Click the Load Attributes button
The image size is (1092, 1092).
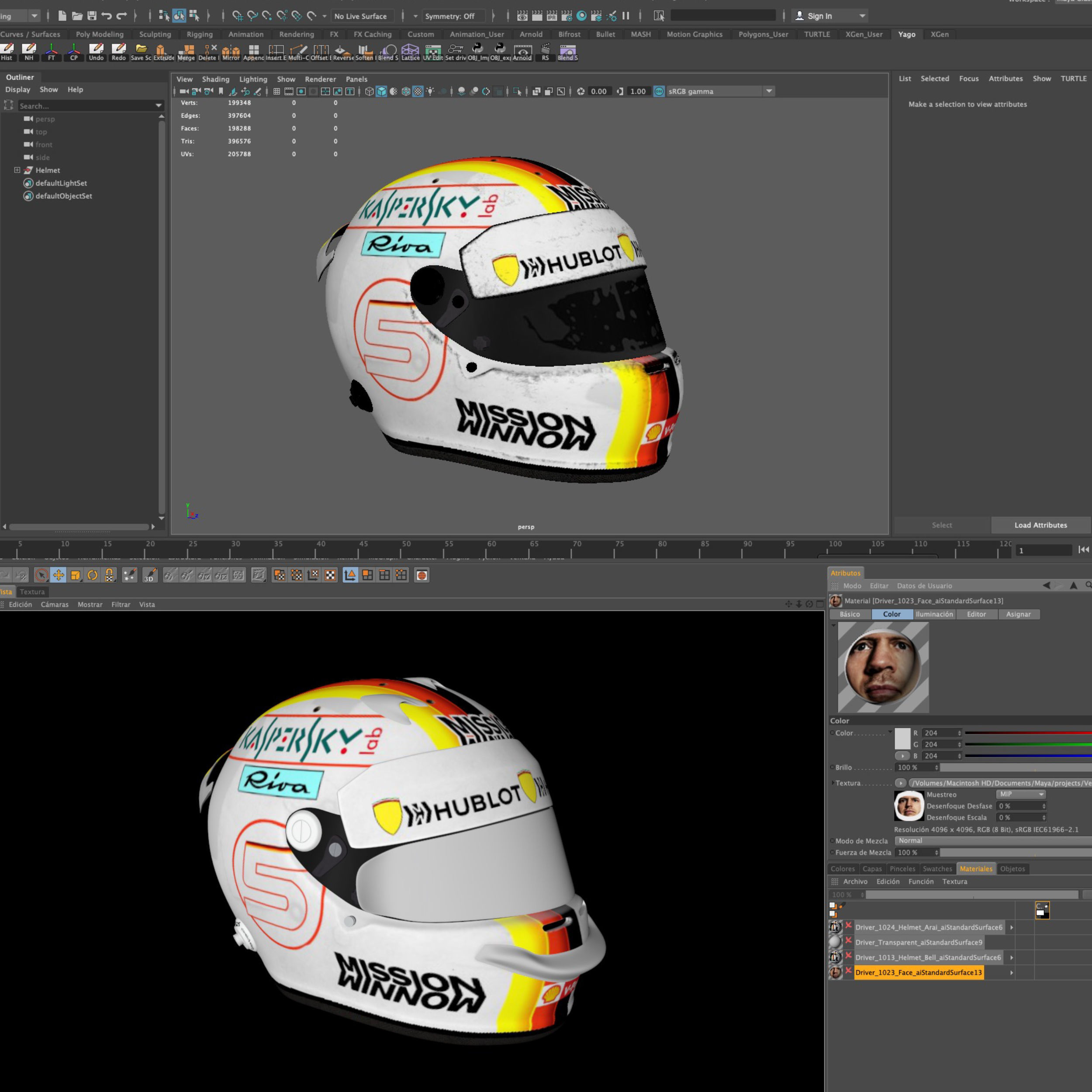tap(1040, 525)
